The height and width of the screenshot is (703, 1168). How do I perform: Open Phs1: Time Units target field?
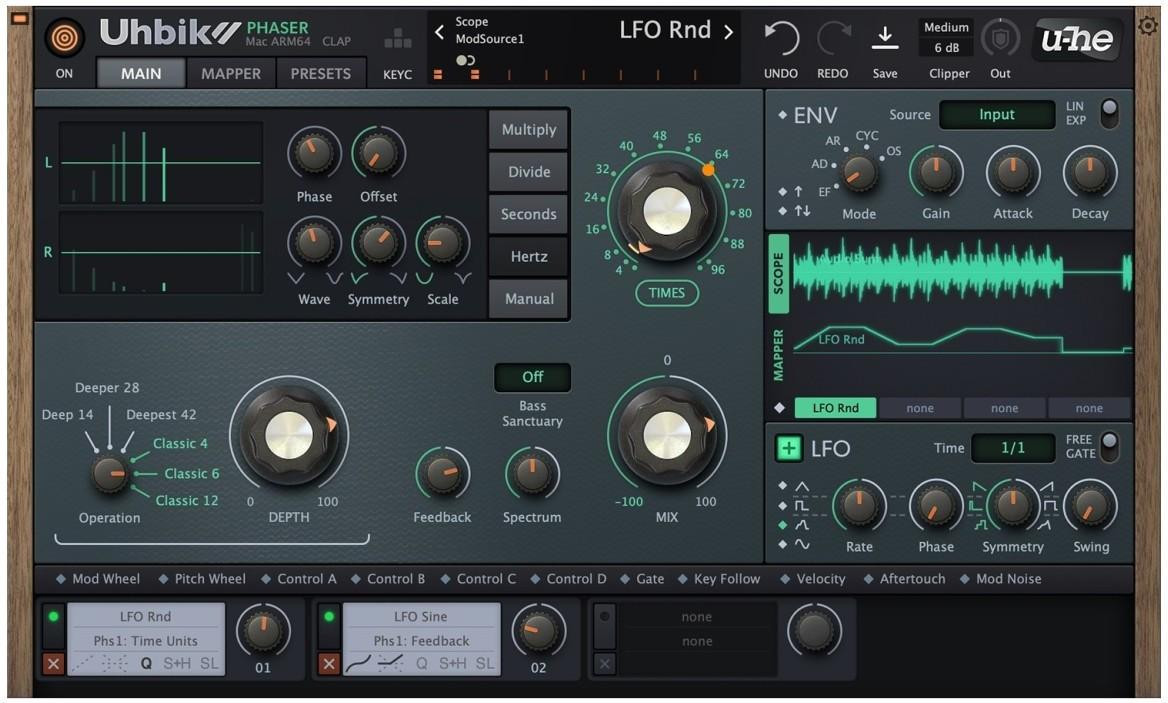(145, 640)
